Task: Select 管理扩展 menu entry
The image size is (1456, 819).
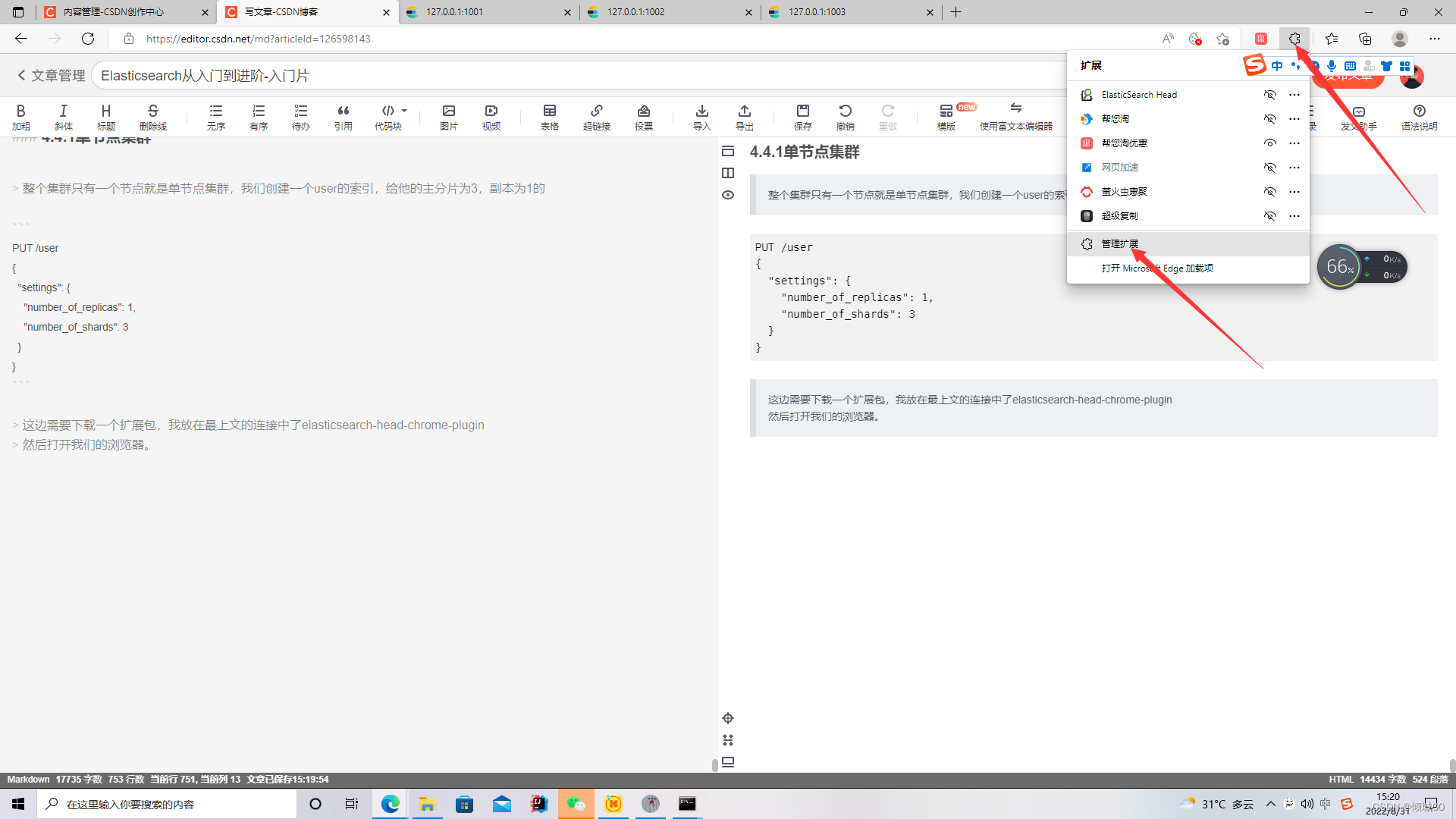Action: tap(1119, 244)
